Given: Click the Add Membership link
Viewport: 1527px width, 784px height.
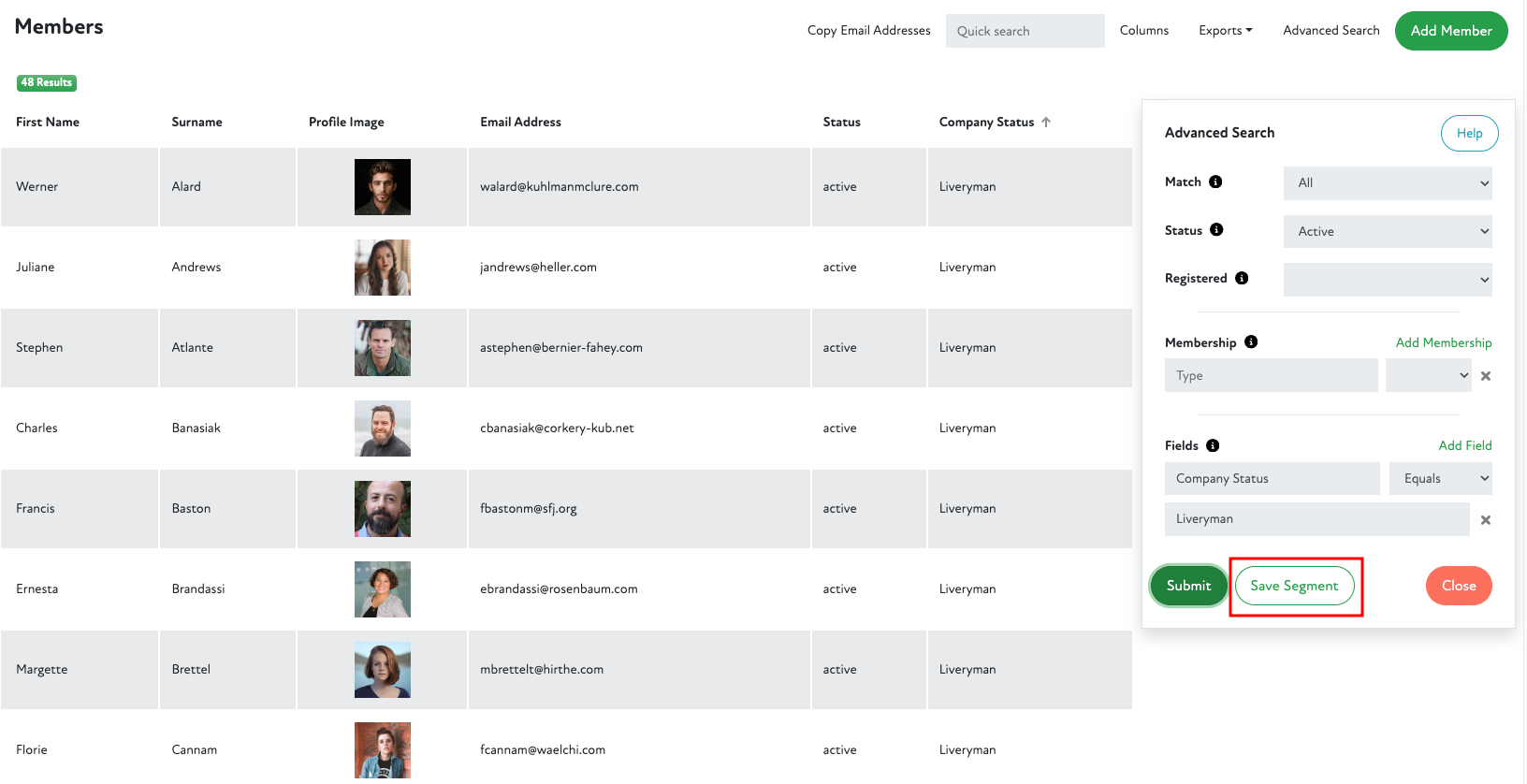Looking at the screenshot, I should (x=1443, y=342).
